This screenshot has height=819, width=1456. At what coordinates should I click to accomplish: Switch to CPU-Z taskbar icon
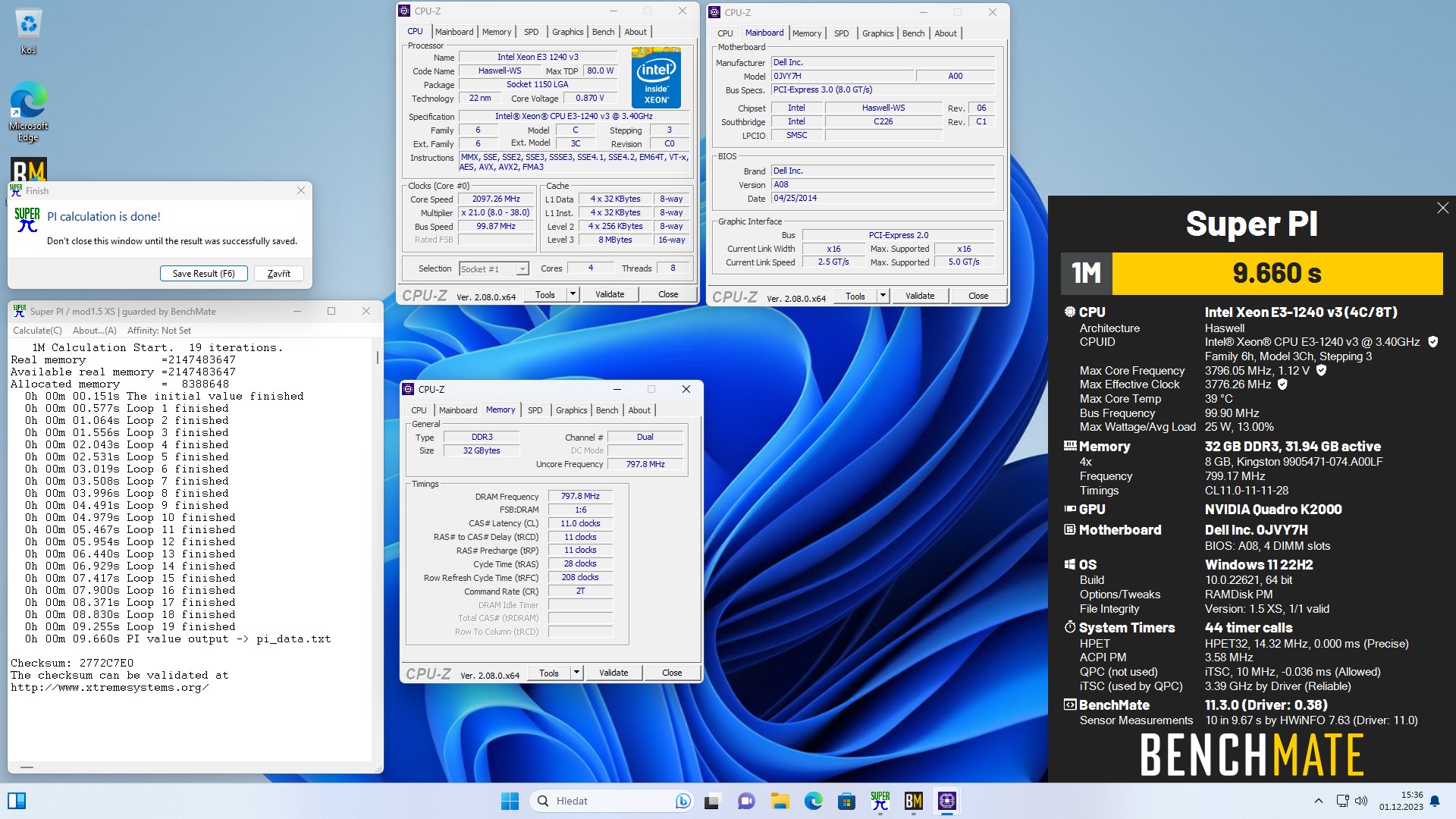946,801
